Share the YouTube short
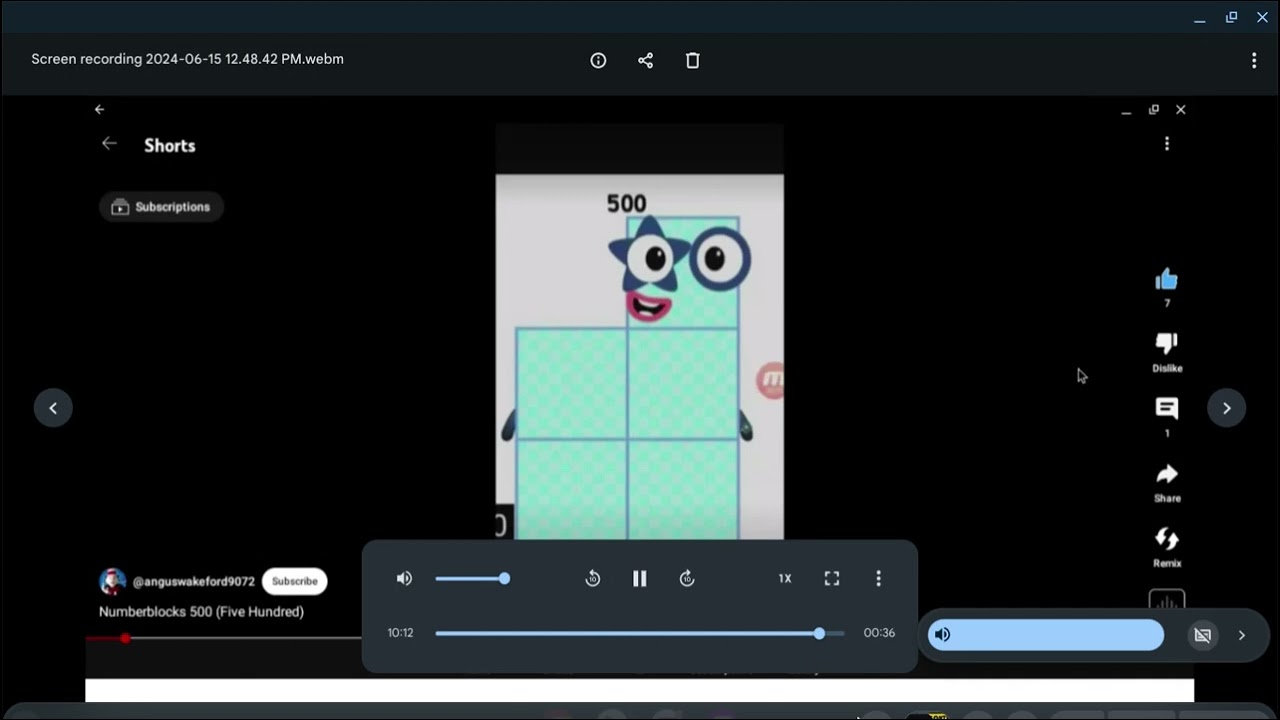Image resolution: width=1280 pixels, height=720 pixels. pos(1167,474)
